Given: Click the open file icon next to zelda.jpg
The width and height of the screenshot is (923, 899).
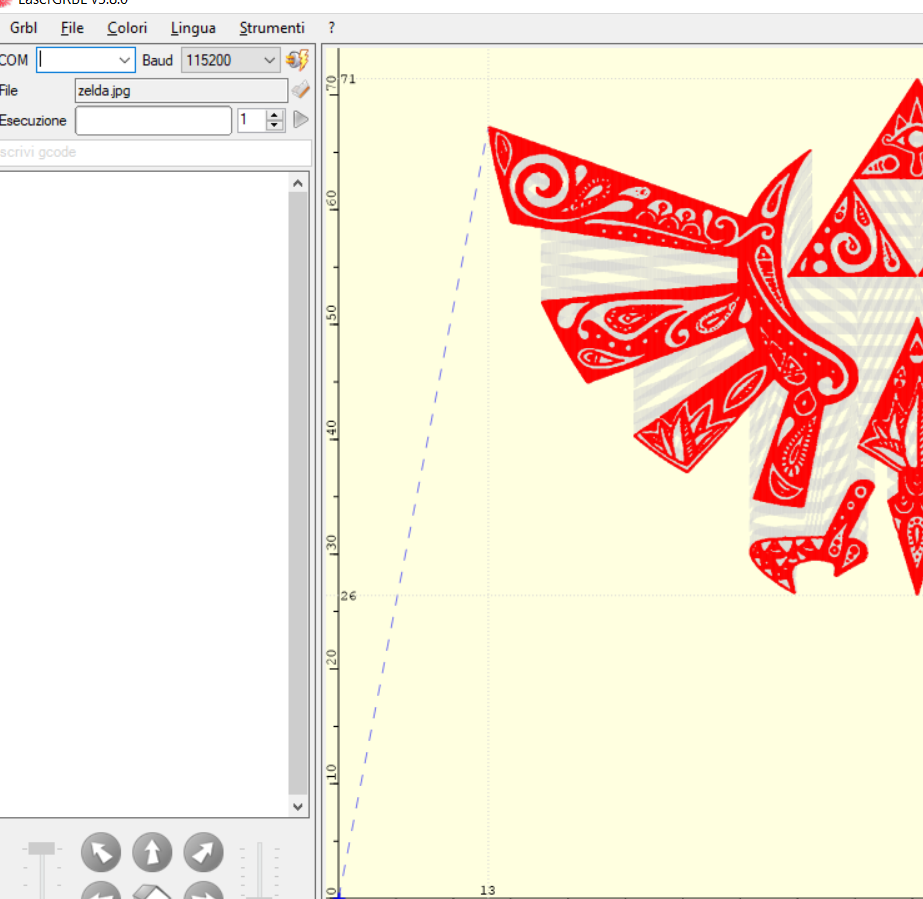Looking at the screenshot, I should tap(300, 89).
